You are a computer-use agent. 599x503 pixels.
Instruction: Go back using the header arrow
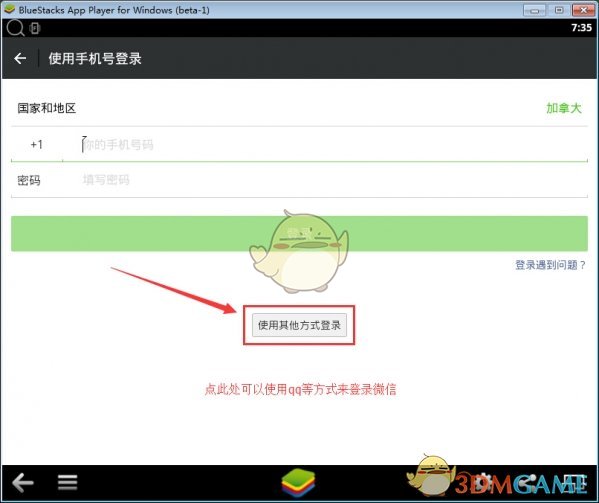pos(20,58)
